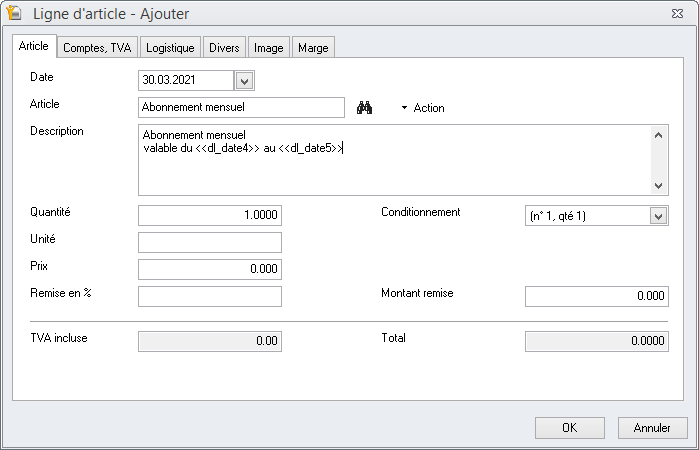The image size is (699, 450).
Task: Click the binoculars article search icon
Action: pos(364,108)
